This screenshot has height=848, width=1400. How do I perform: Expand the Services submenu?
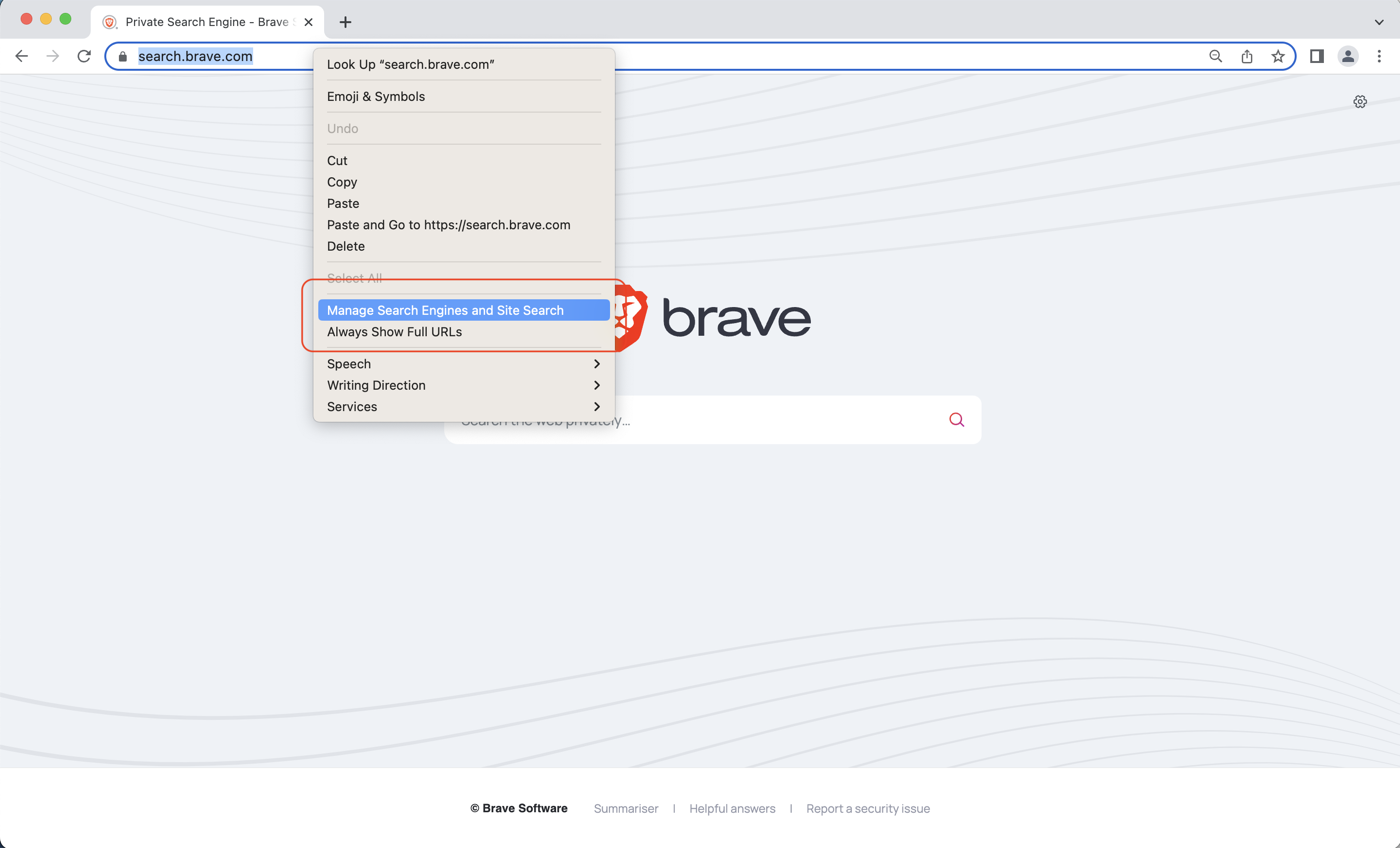[x=463, y=407]
